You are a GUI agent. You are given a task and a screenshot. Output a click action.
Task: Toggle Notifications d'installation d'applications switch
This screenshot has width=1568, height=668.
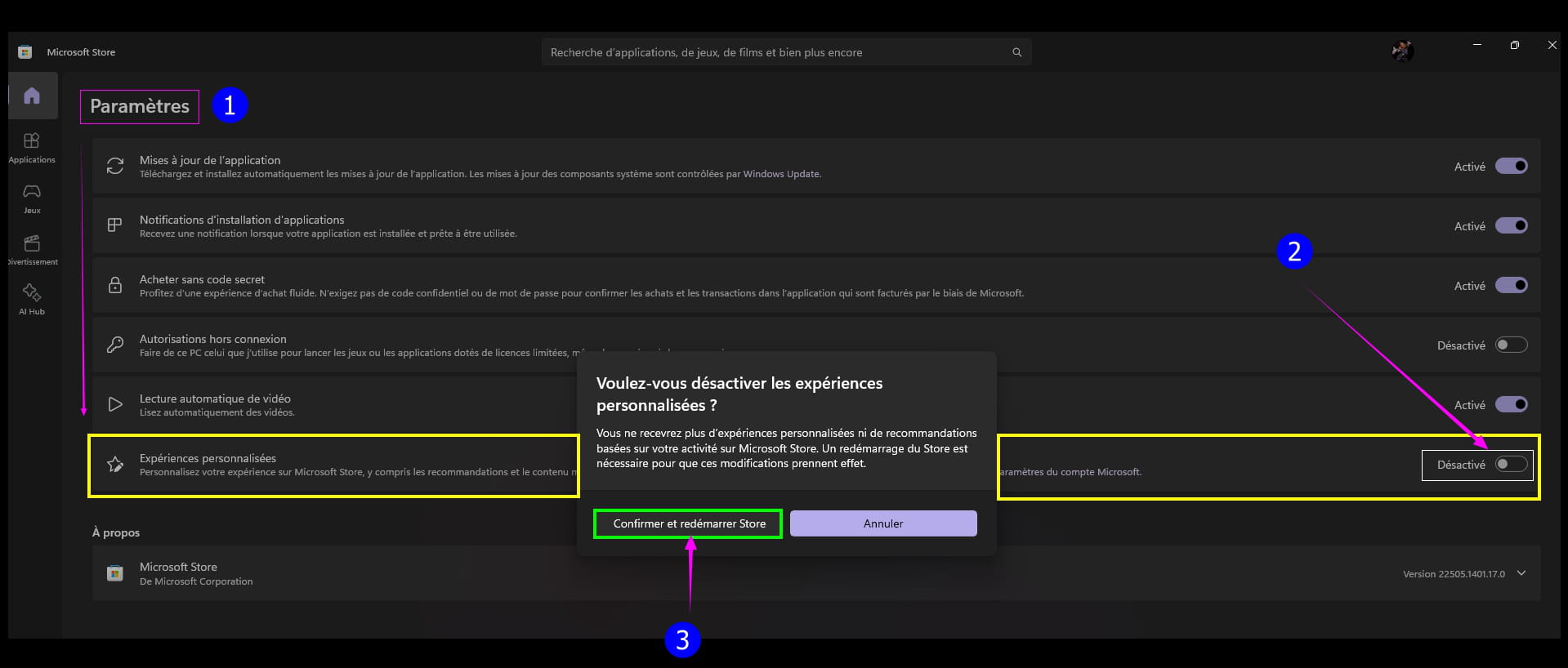[1511, 225]
